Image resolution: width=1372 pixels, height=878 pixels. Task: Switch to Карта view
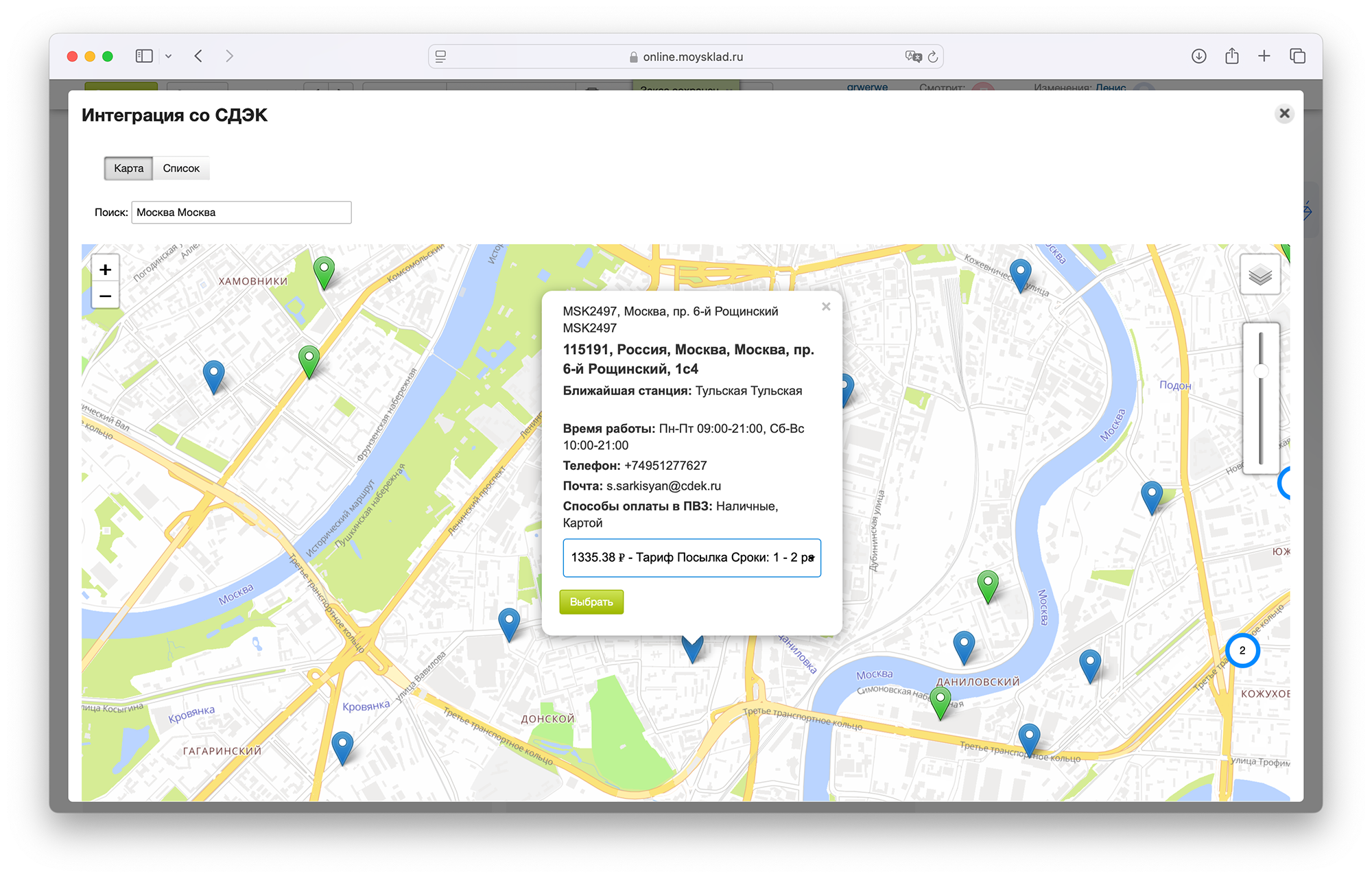coord(128,168)
